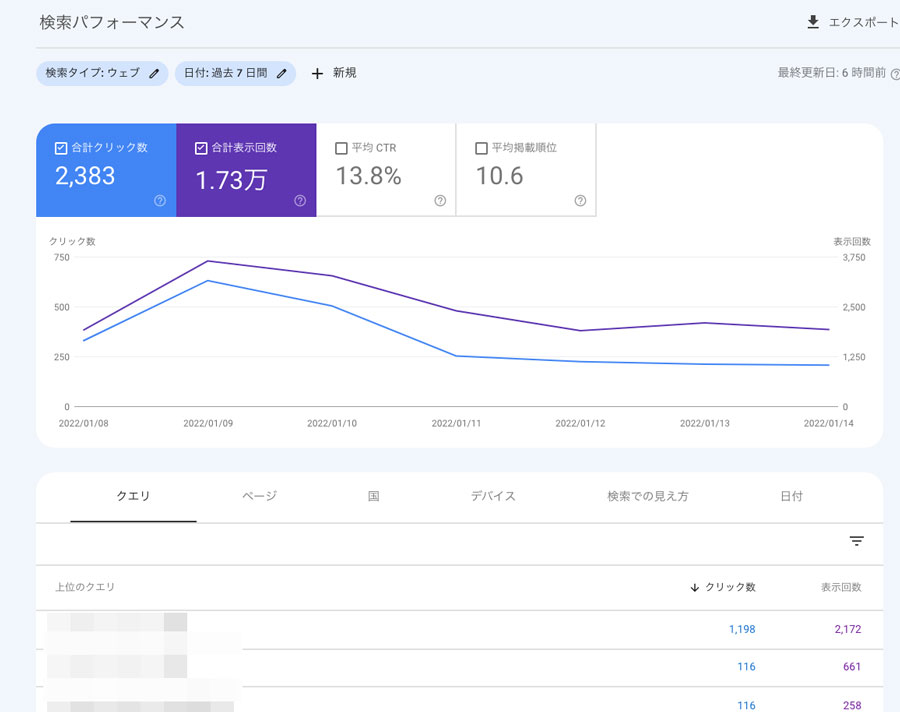
Task: Click the 2022/01/14 axis date label
Action: point(828,423)
